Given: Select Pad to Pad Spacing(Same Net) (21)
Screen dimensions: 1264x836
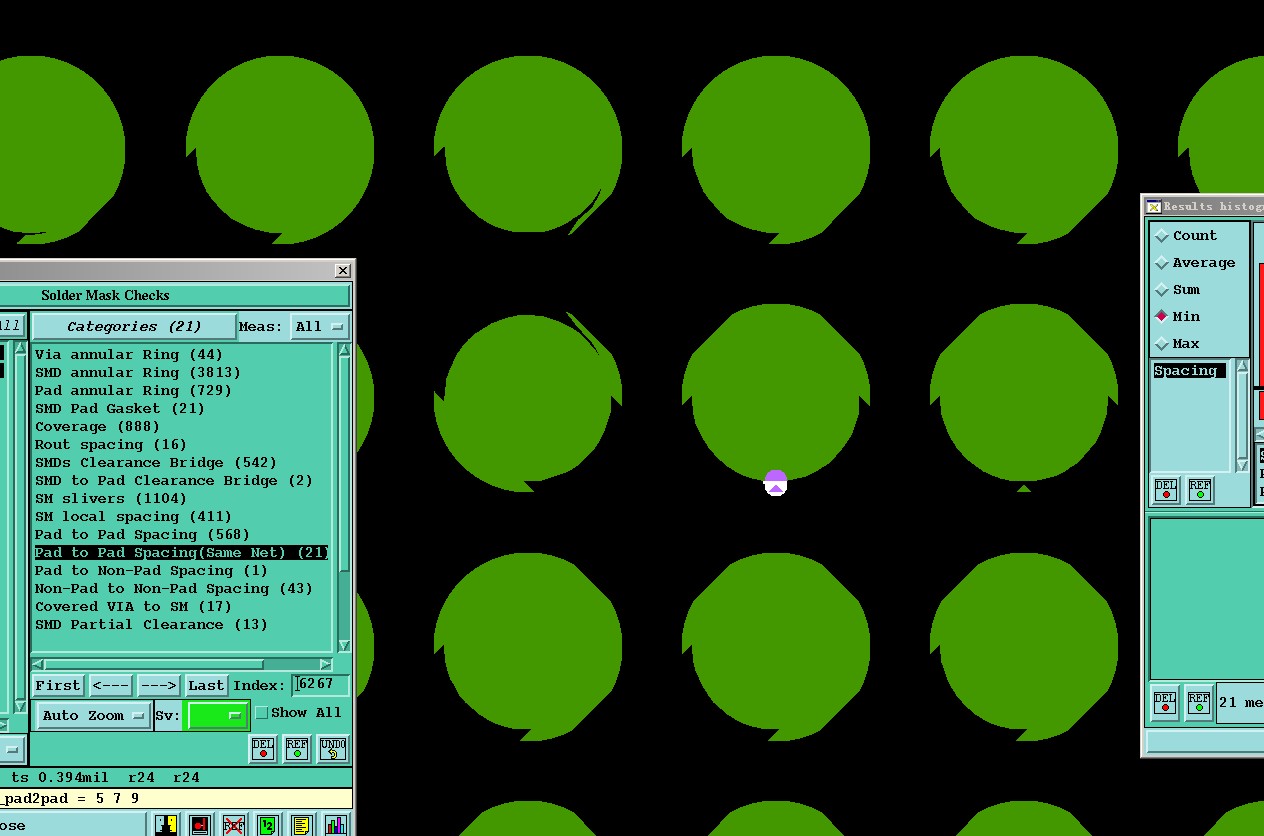Looking at the screenshot, I should point(181,553).
